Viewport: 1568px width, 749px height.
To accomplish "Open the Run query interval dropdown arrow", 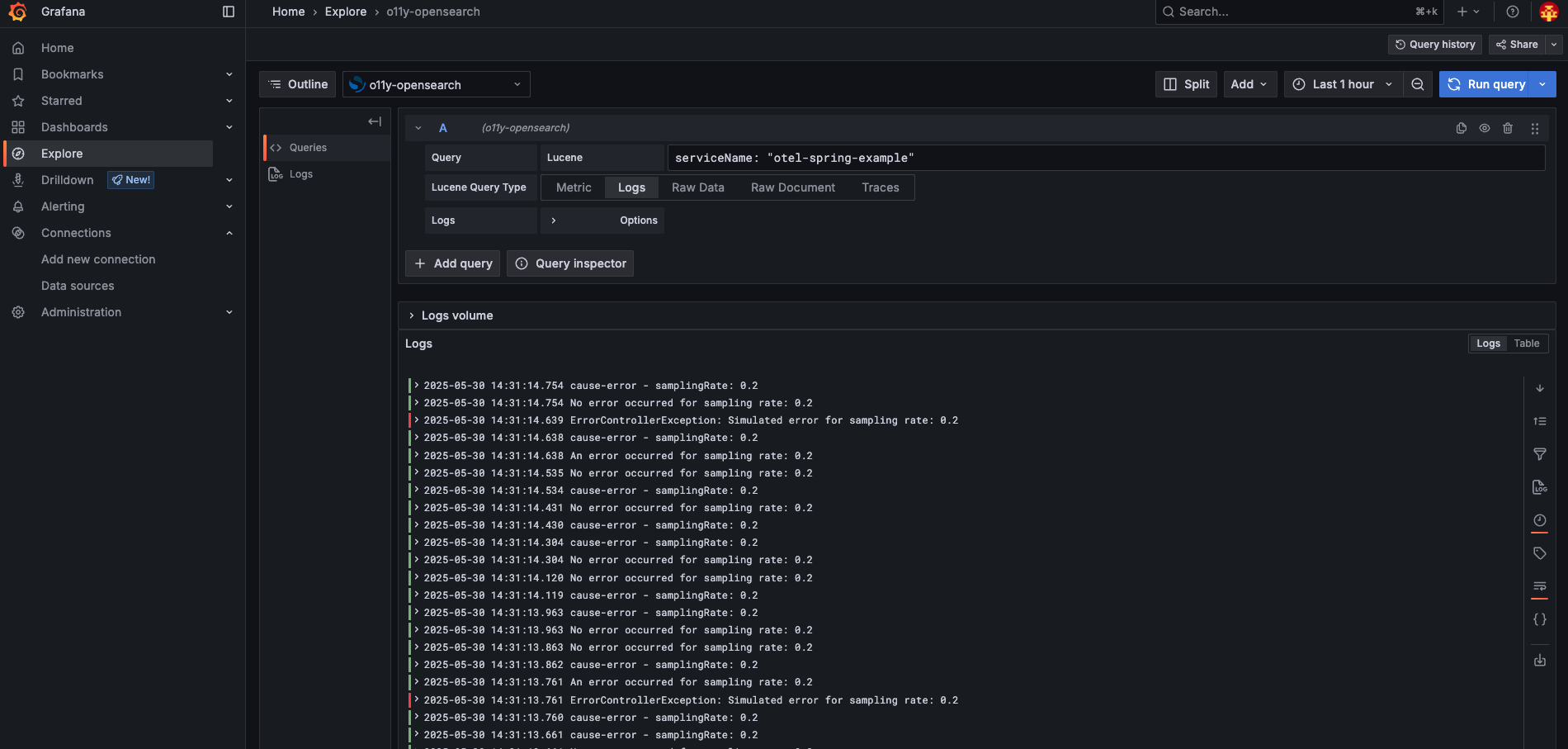I will click(x=1543, y=84).
